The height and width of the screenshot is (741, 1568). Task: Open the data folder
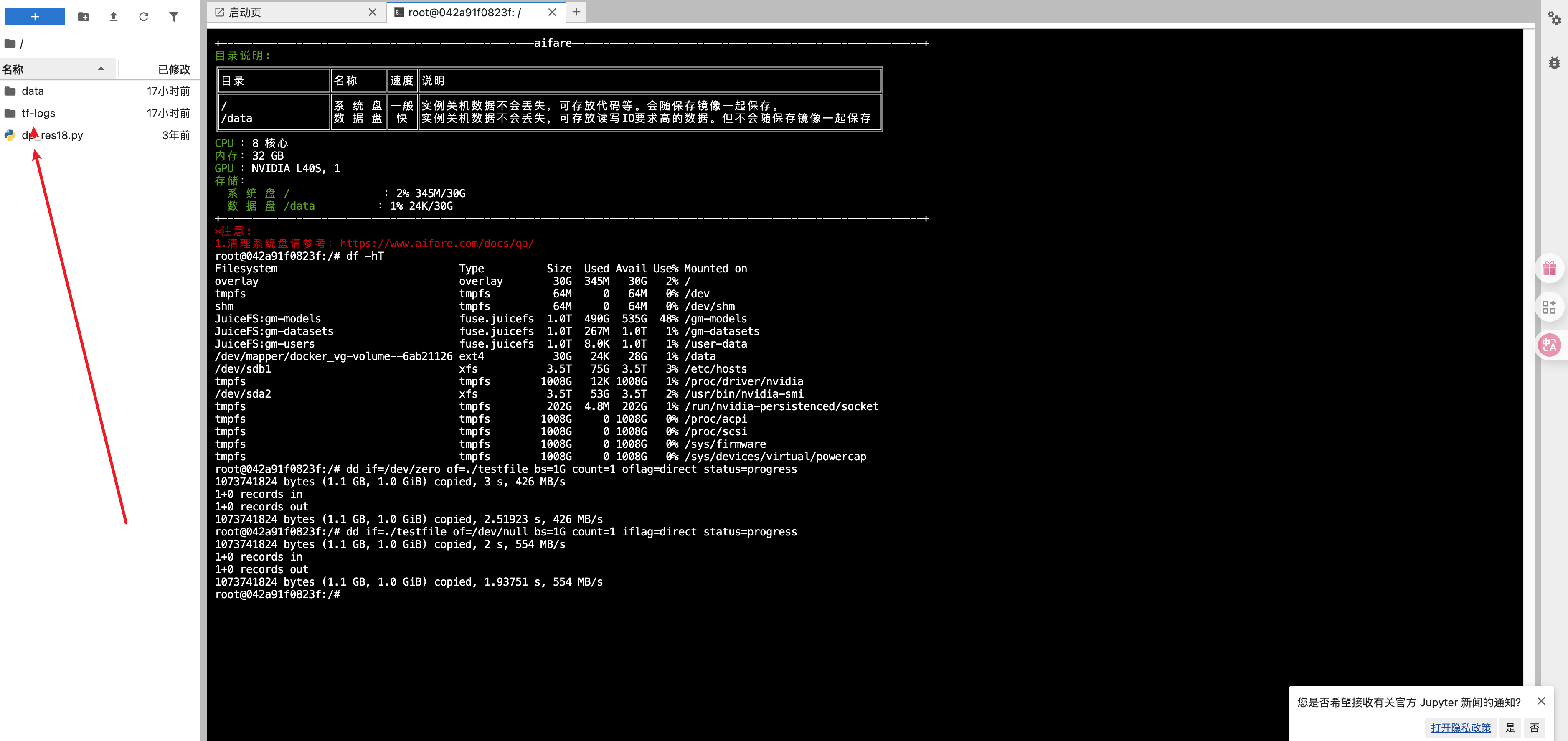coord(33,91)
